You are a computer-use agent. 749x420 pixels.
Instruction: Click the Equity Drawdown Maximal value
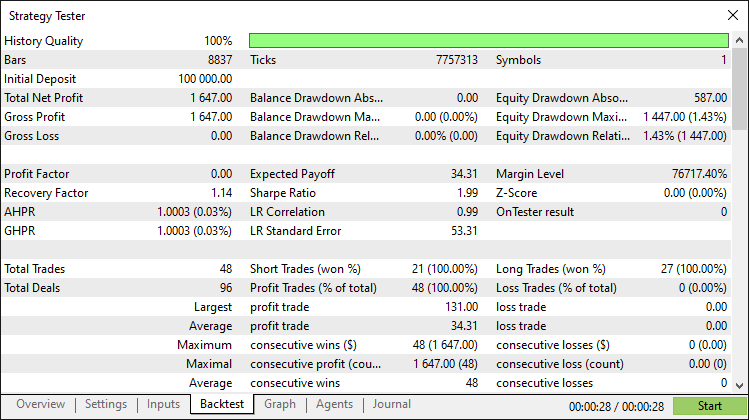click(685, 117)
